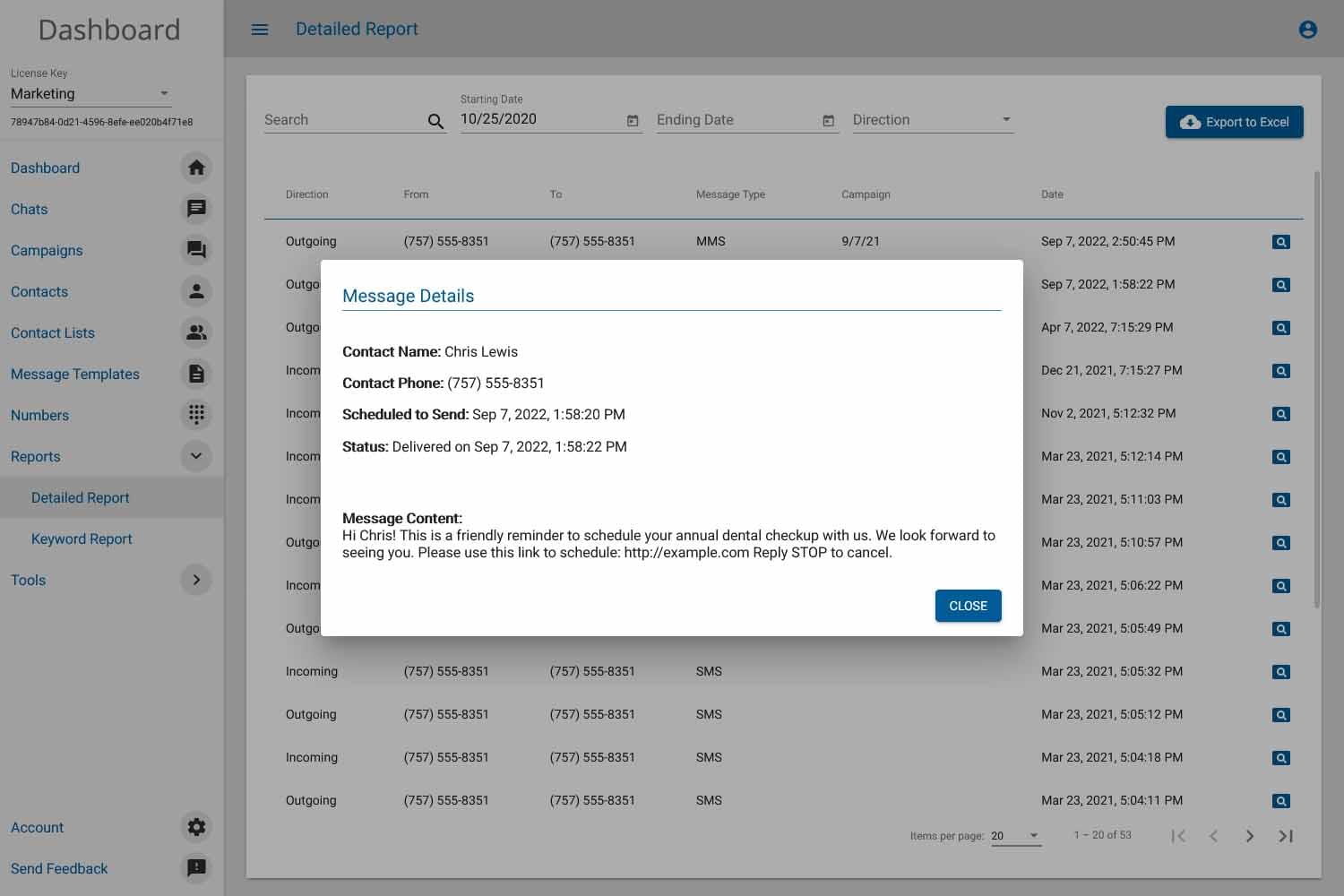Screen dimensions: 1344x896
Task: Click the Search input field
Action: 342,120
